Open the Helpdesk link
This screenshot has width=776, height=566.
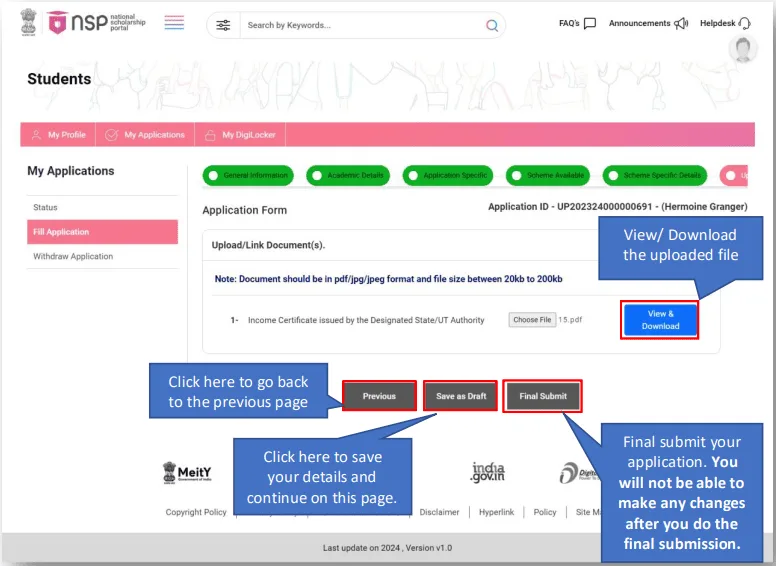(718, 23)
